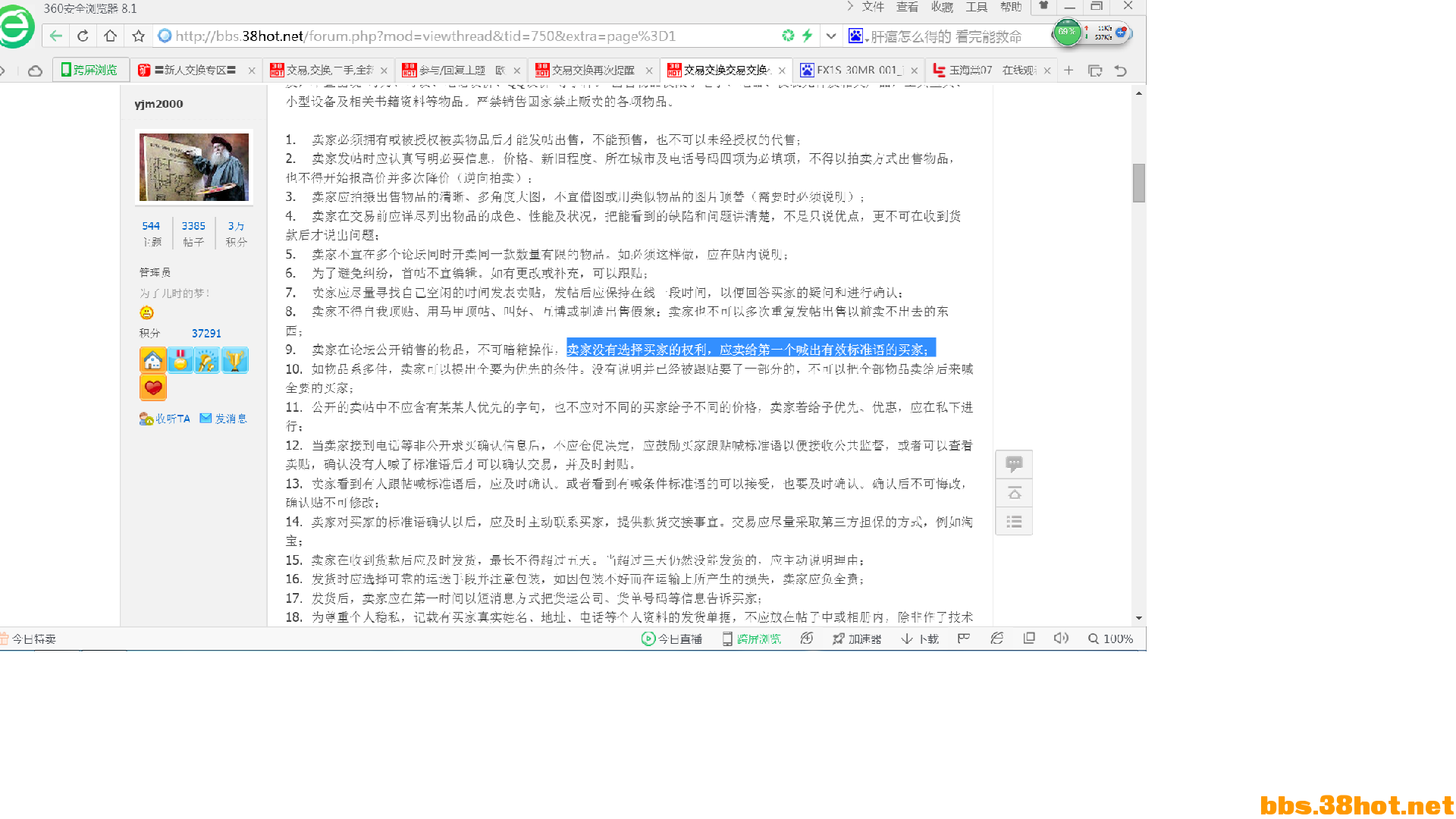
Task: Close the FX1S 30MR 001 tab
Action: [915, 71]
